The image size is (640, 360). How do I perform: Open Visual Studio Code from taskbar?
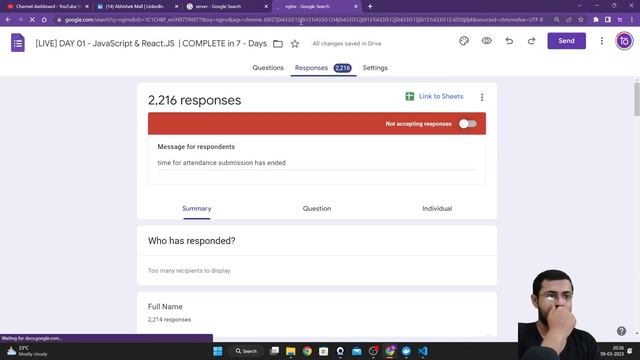click(x=423, y=351)
